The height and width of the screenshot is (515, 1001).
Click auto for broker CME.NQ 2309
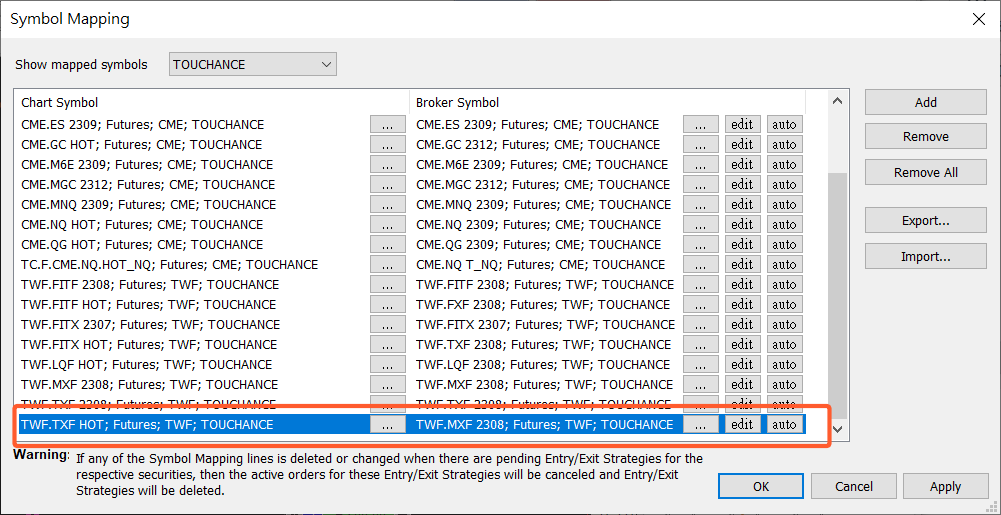(x=785, y=225)
